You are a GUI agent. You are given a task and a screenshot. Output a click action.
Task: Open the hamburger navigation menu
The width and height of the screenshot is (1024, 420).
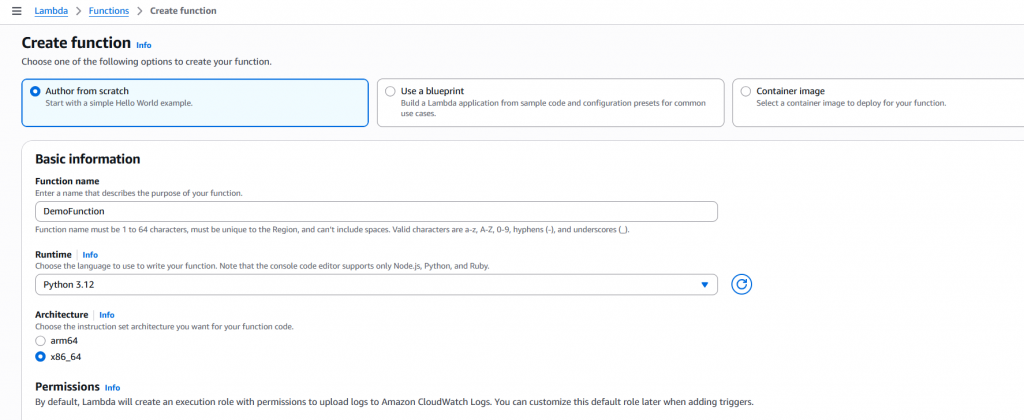(x=15, y=10)
